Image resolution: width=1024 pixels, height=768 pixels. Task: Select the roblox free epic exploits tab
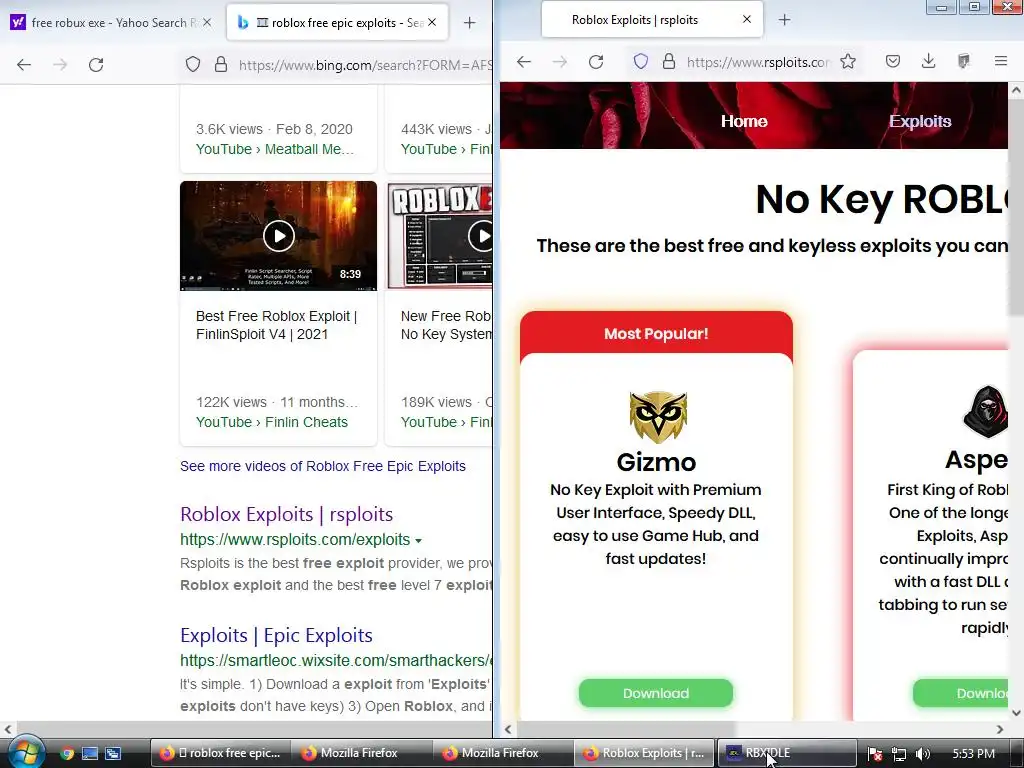point(338,22)
